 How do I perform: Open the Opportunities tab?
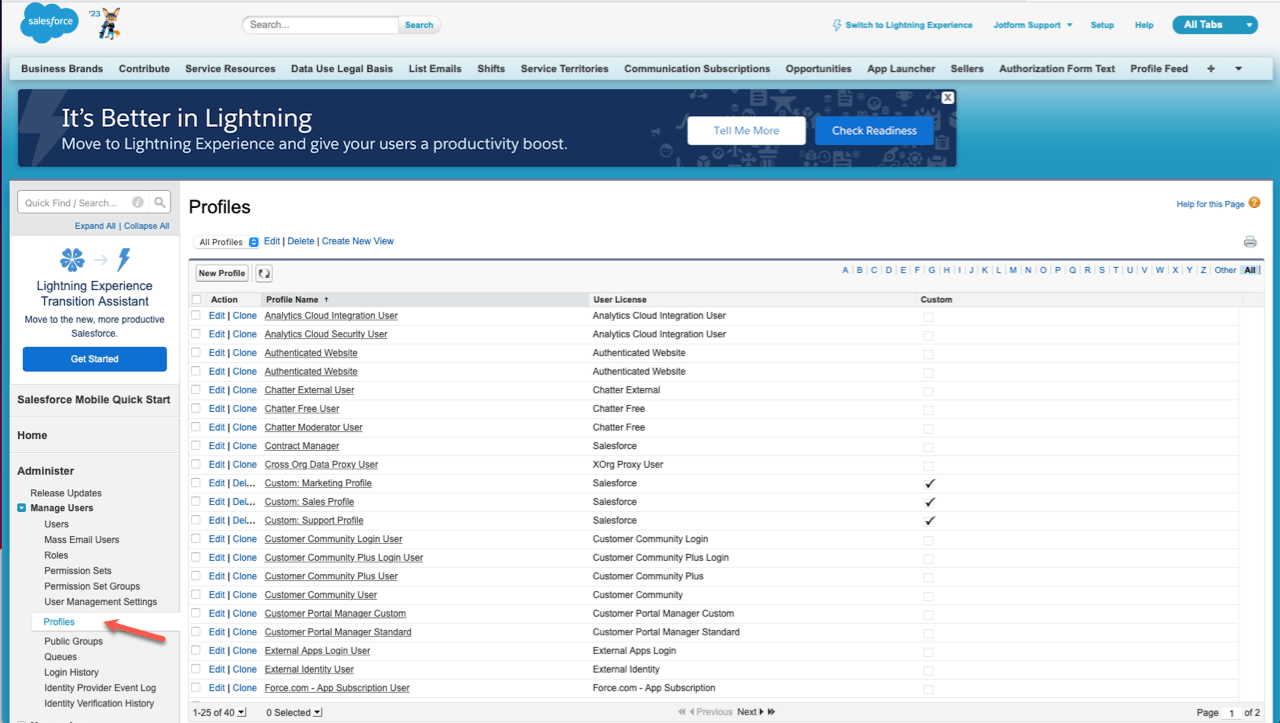pyautogui.click(x=818, y=69)
